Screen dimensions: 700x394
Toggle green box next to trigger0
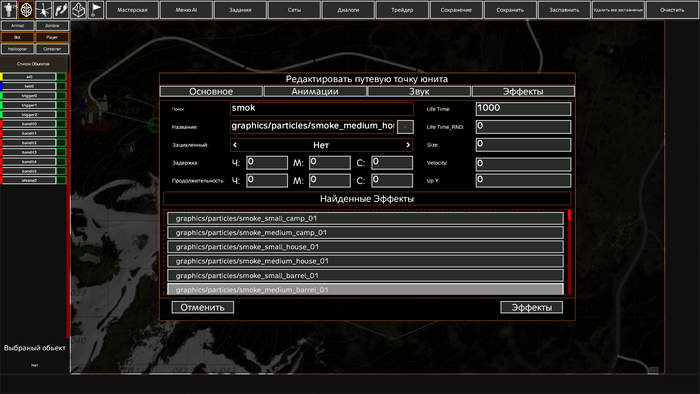point(61,95)
